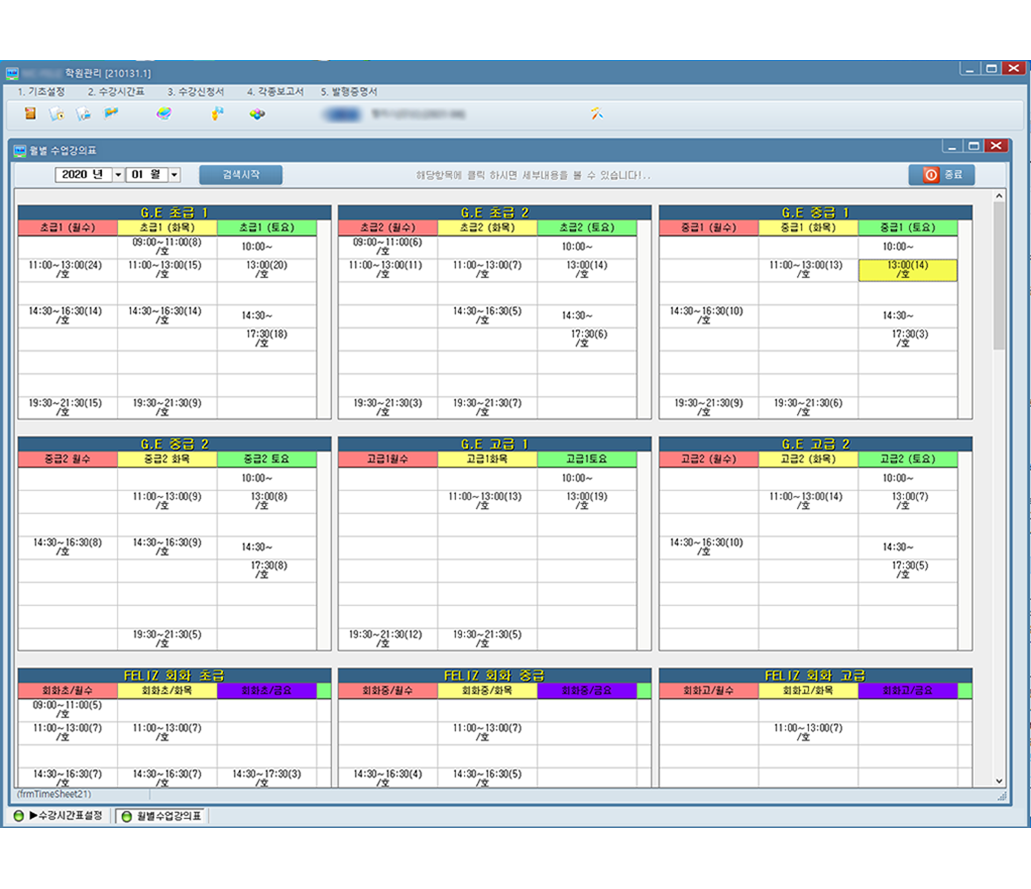Click the red power icon beside 종료
This screenshot has height=889, width=1031.
tap(930, 175)
